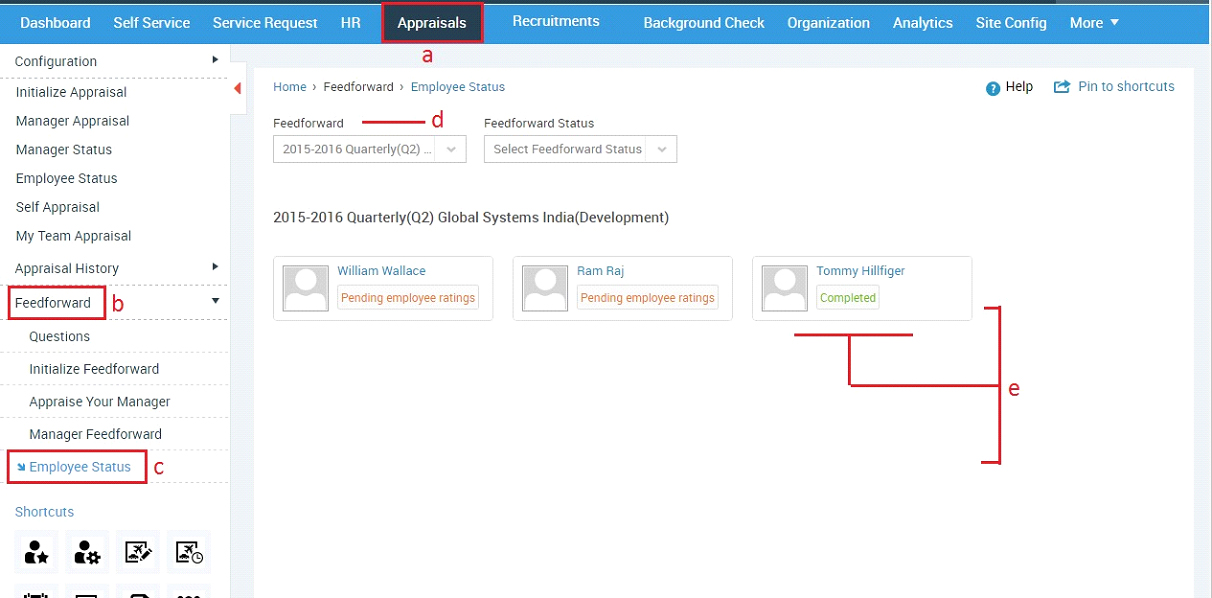
Task: Click William Wallace's Pending employee ratings badge
Action: click(407, 298)
